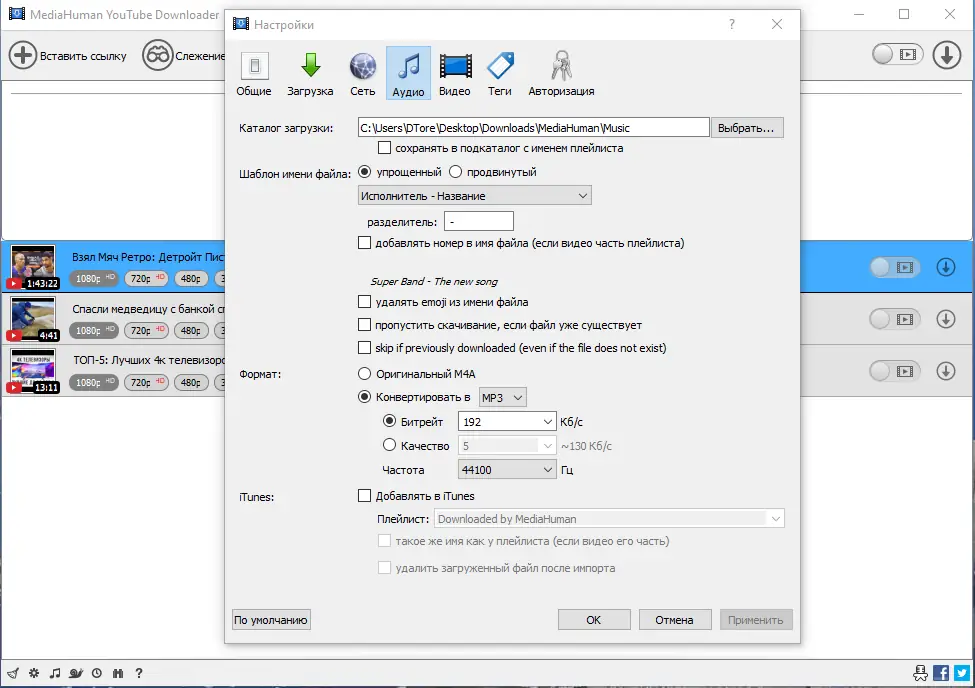Expand the MP3 format dropdown
Image resolution: width=975 pixels, height=688 pixels.
502,397
